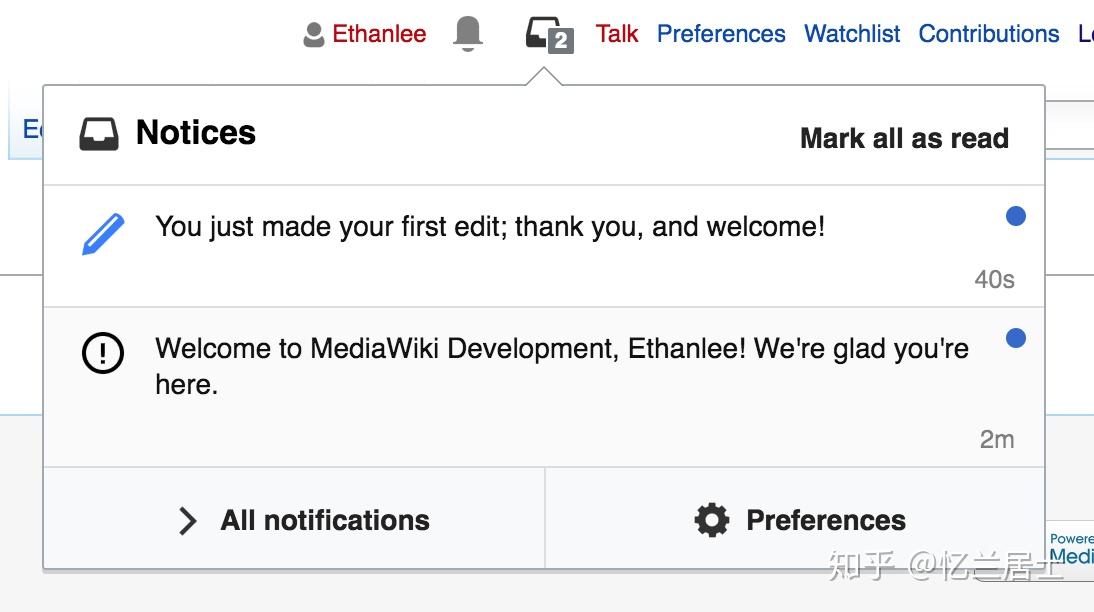Click Mark all as read
The height and width of the screenshot is (612, 1094).
[904, 138]
